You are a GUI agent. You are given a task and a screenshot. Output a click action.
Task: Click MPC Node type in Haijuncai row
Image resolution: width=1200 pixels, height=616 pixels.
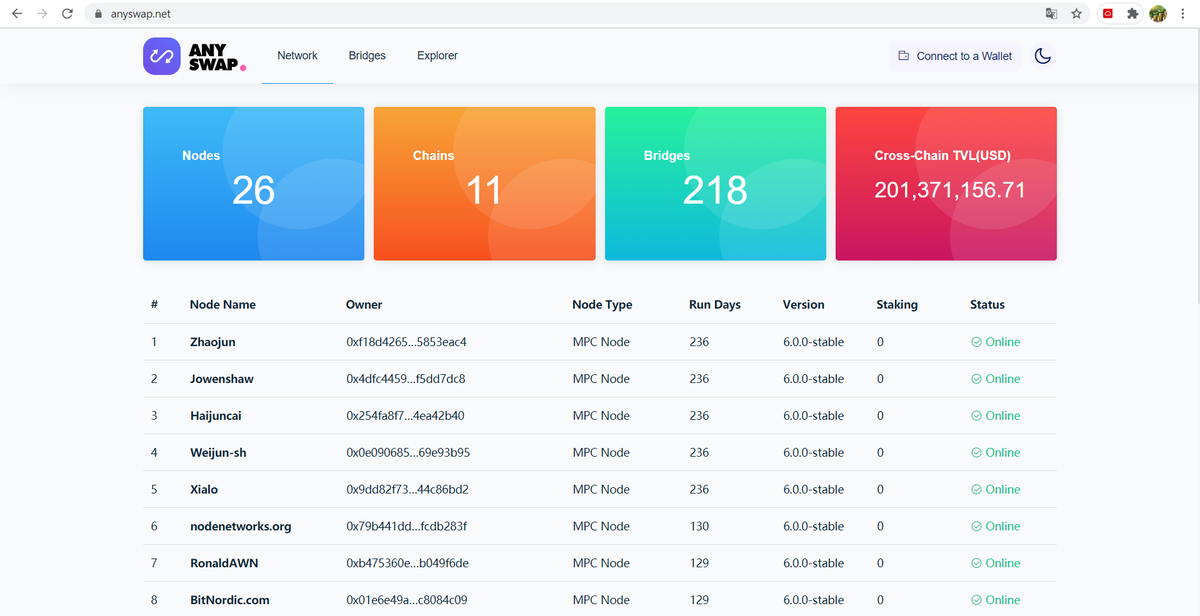point(601,416)
